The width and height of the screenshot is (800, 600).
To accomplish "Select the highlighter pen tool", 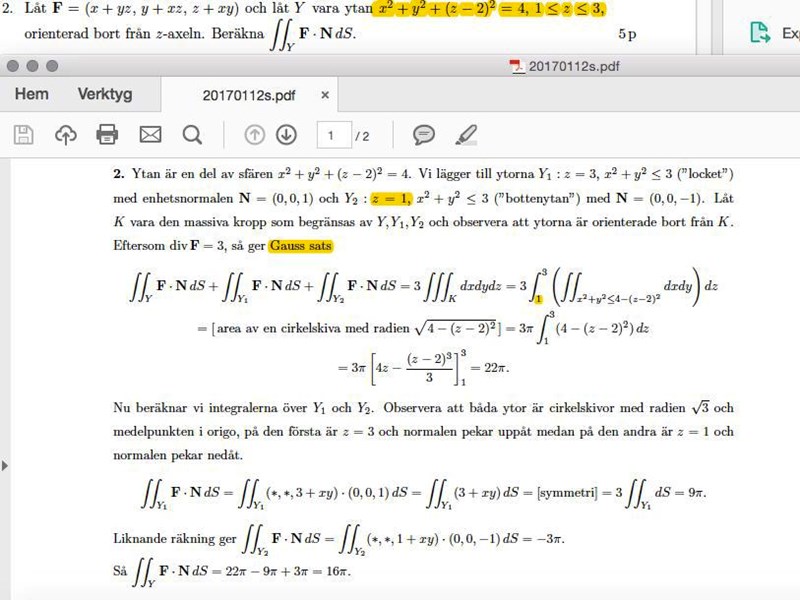I will pyautogui.click(x=466, y=135).
